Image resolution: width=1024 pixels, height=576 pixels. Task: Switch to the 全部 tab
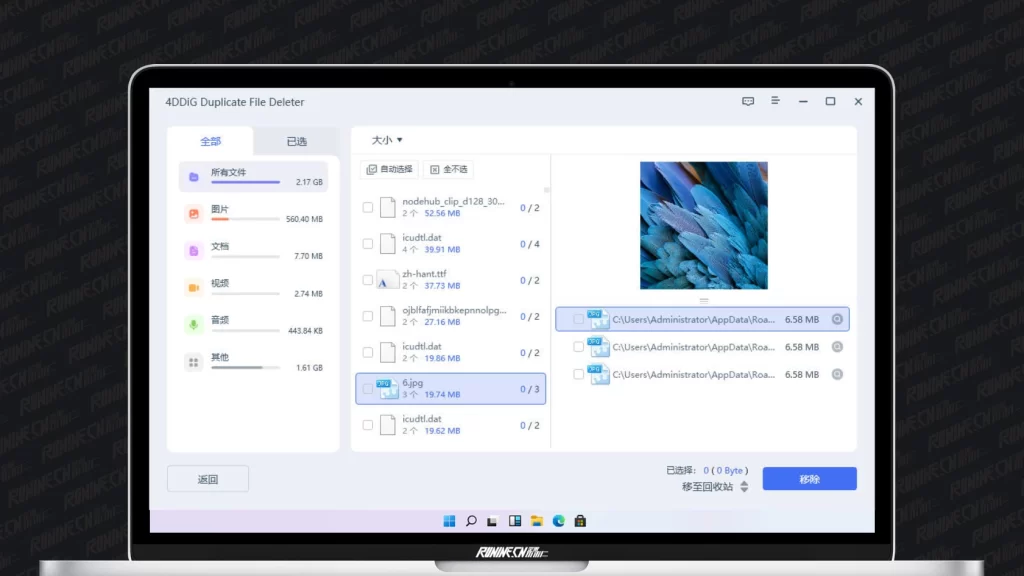(210, 142)
